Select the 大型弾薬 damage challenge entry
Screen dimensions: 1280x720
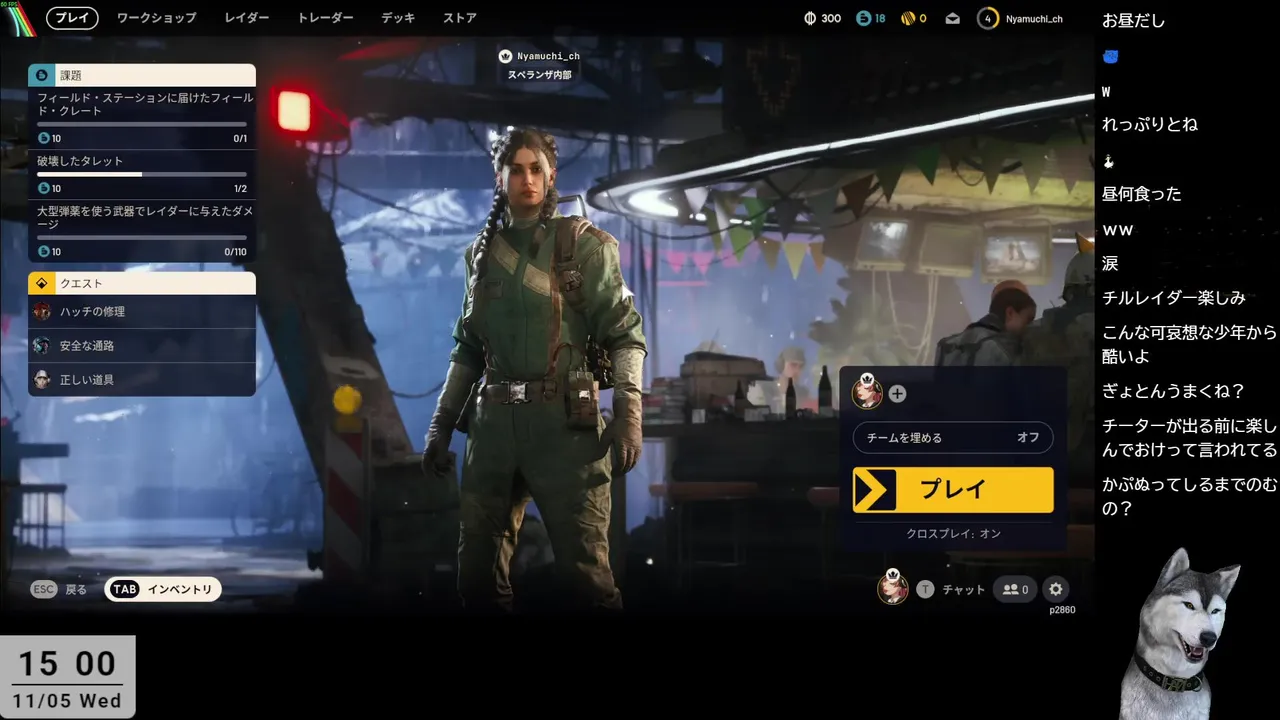click(x=142, y=230)
